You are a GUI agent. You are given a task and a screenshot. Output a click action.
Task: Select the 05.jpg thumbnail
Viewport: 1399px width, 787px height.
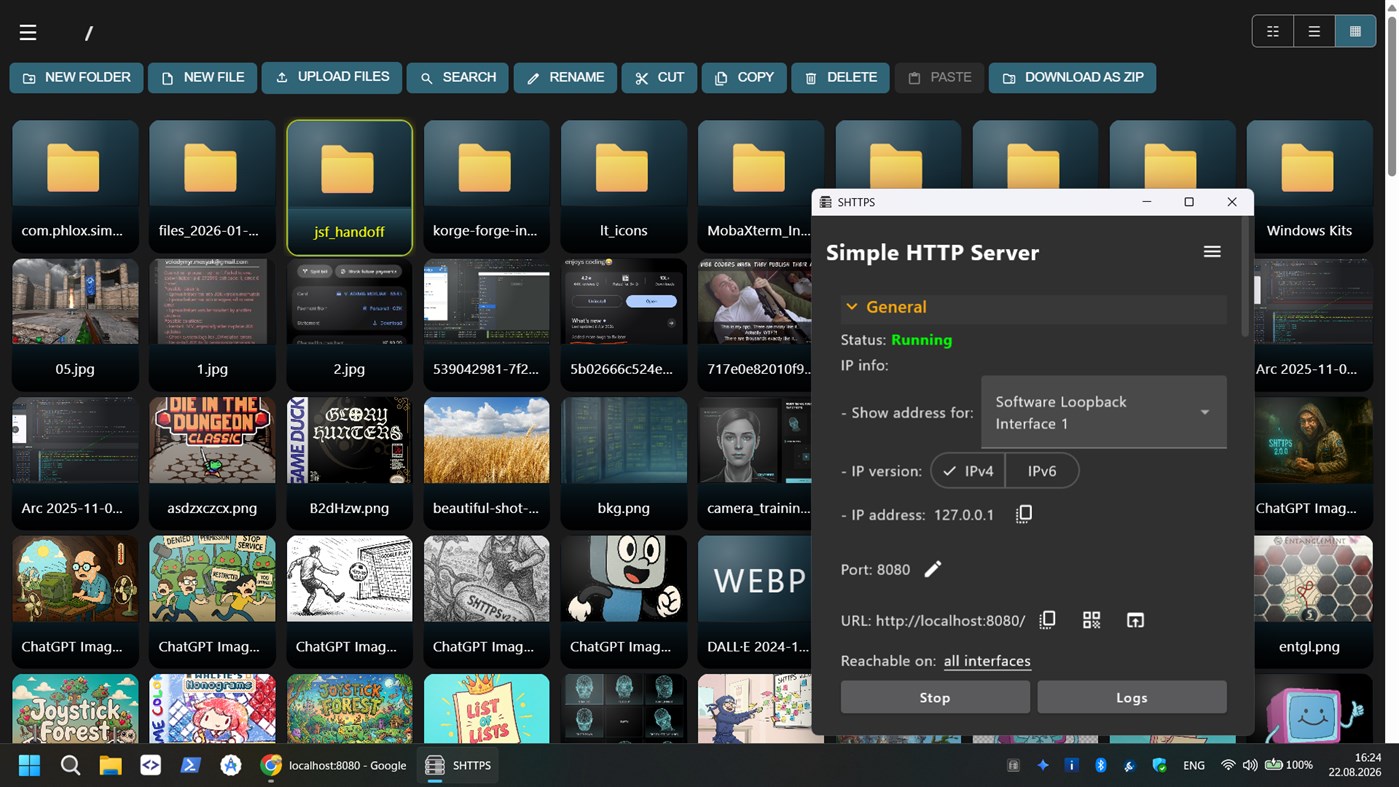[x=75, y=325]
